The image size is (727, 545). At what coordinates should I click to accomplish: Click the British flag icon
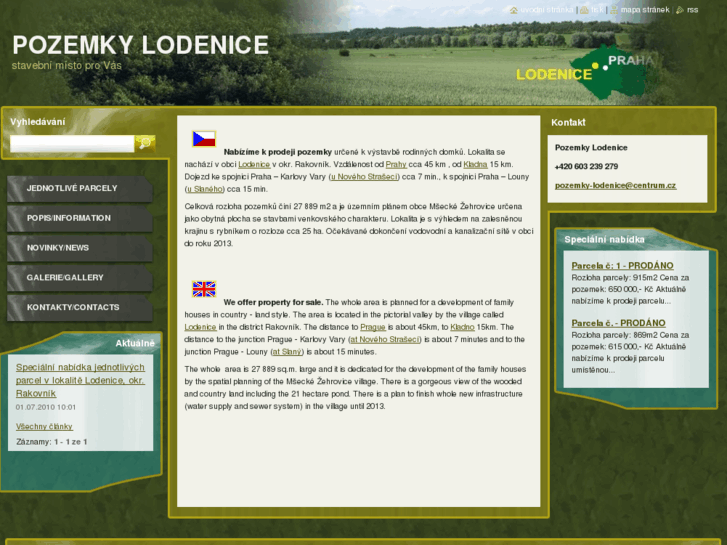[204, 289]
